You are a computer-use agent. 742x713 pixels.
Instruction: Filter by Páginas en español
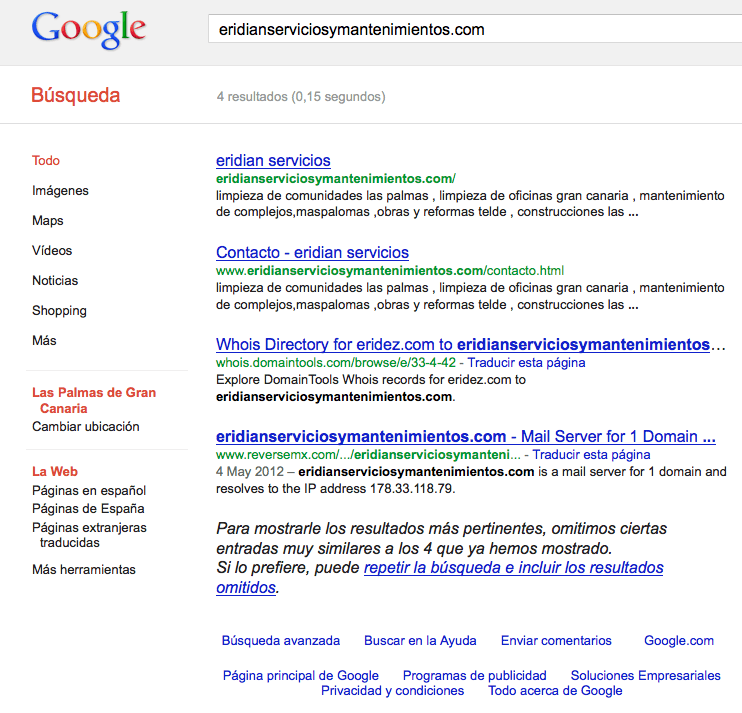click(89, 491)
